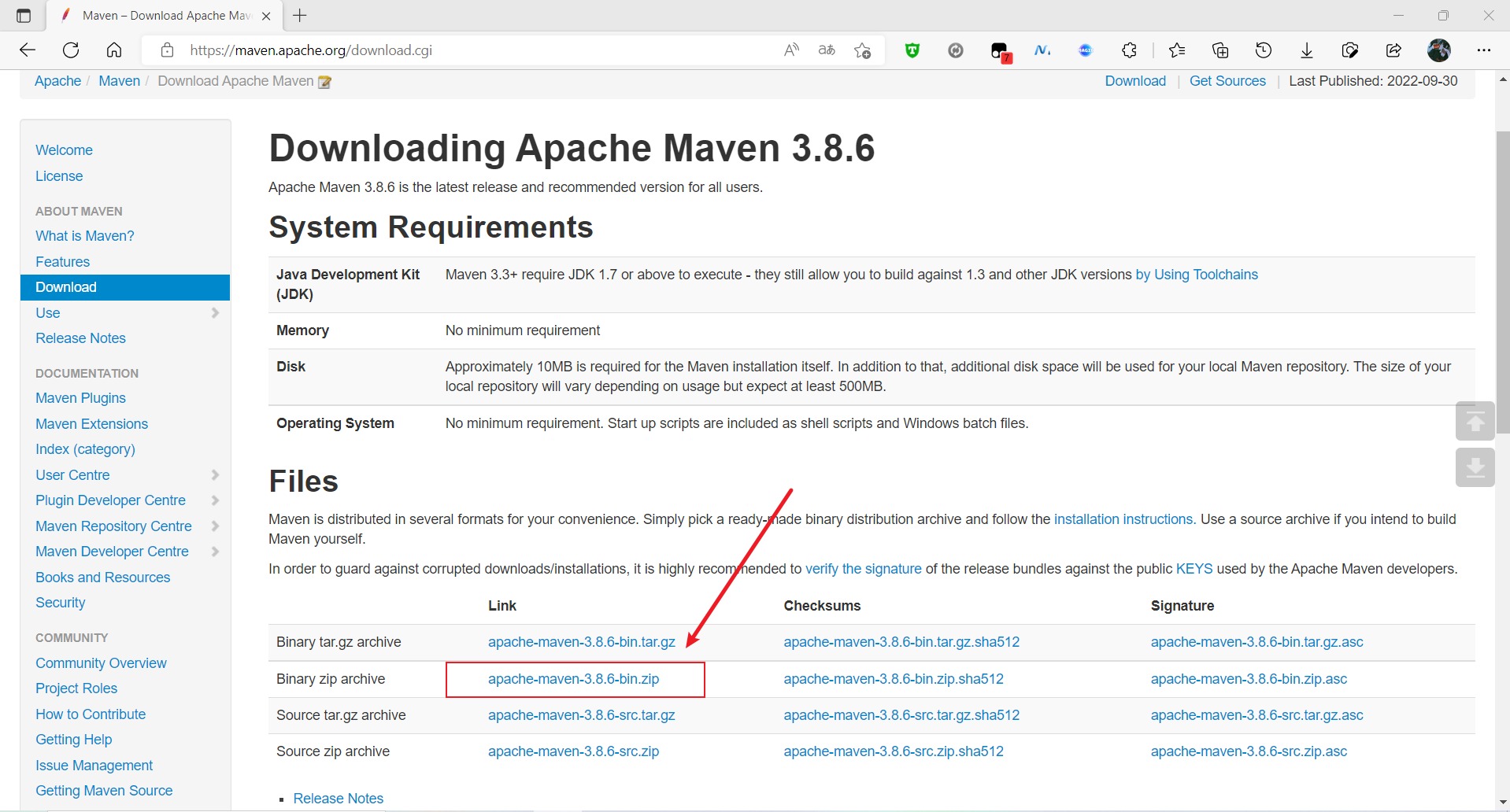1510x812 pixels.
Task: Expand the Use sidebar section
Action: tap(215, 312)
